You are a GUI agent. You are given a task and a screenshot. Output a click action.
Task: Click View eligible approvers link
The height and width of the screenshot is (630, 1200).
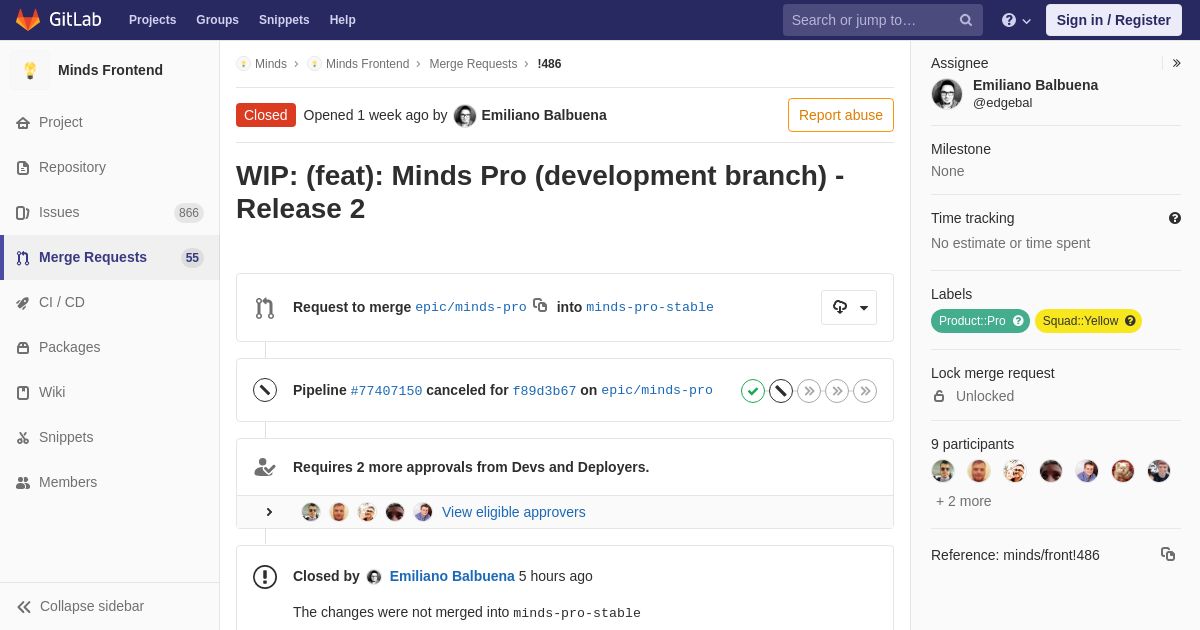(x=514, y=512)
